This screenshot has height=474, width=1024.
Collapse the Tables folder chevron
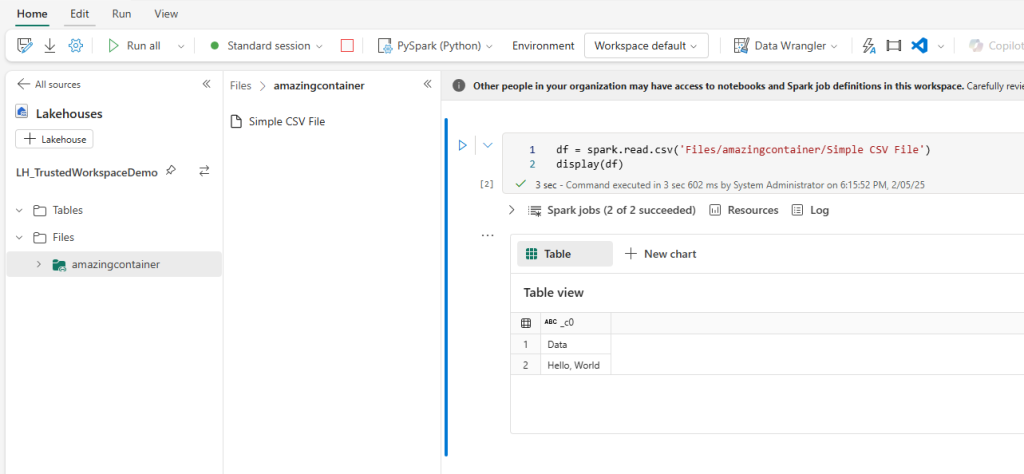pos(19,211)
